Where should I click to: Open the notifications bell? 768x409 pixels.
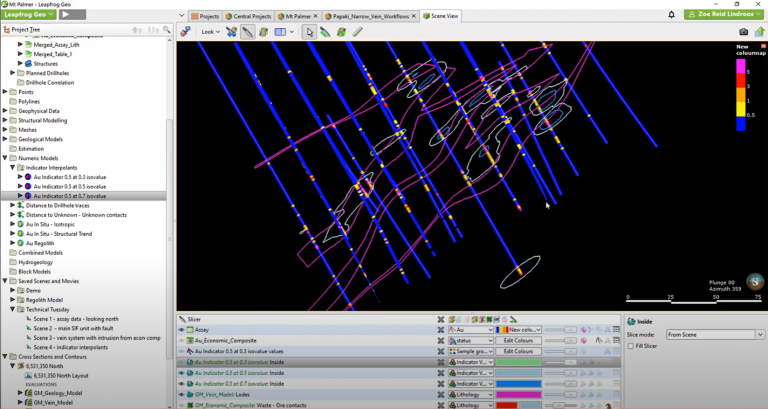coord(671,15)
